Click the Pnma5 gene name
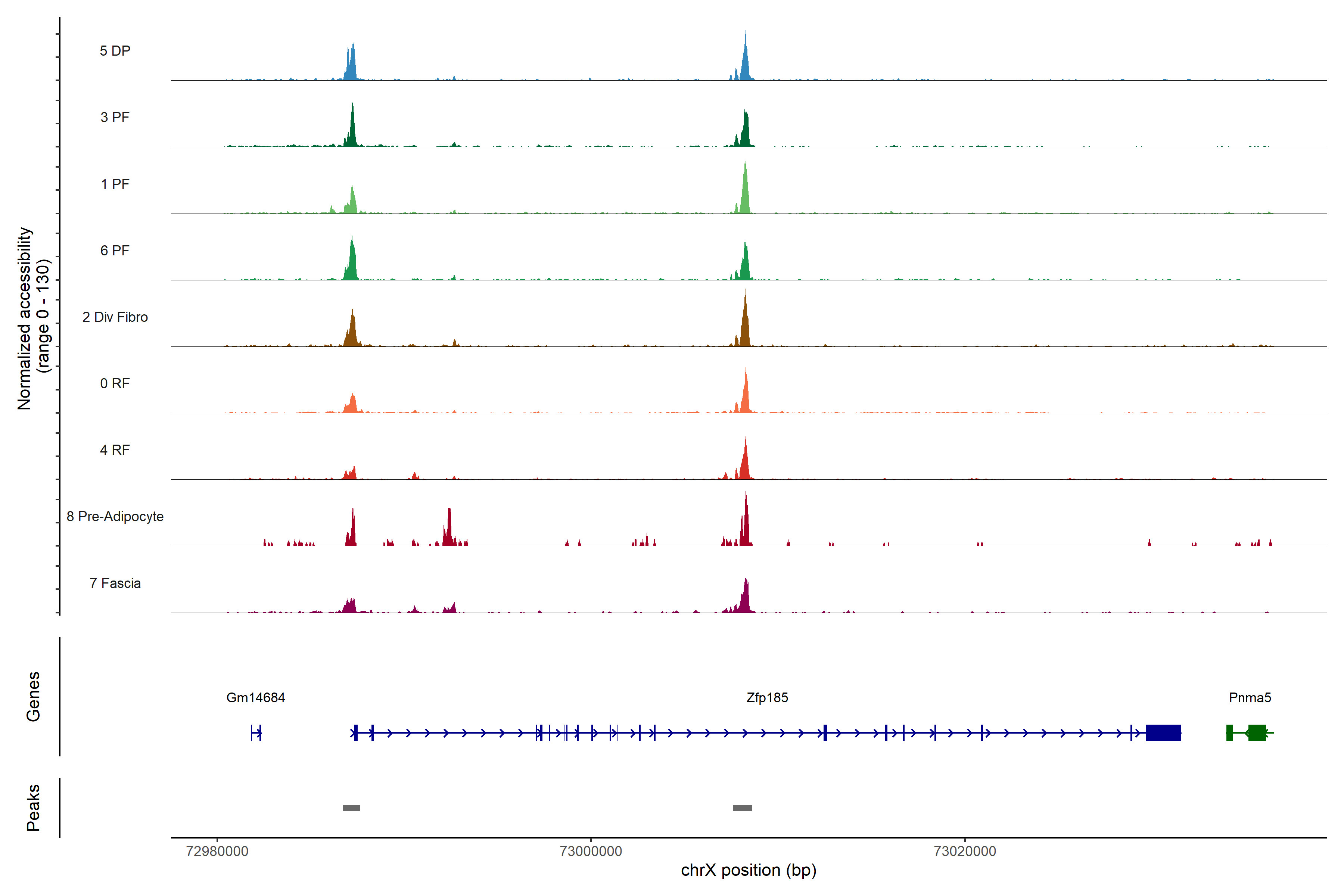The width and height of the screenshot is (1344, 896). (1250, 698)
